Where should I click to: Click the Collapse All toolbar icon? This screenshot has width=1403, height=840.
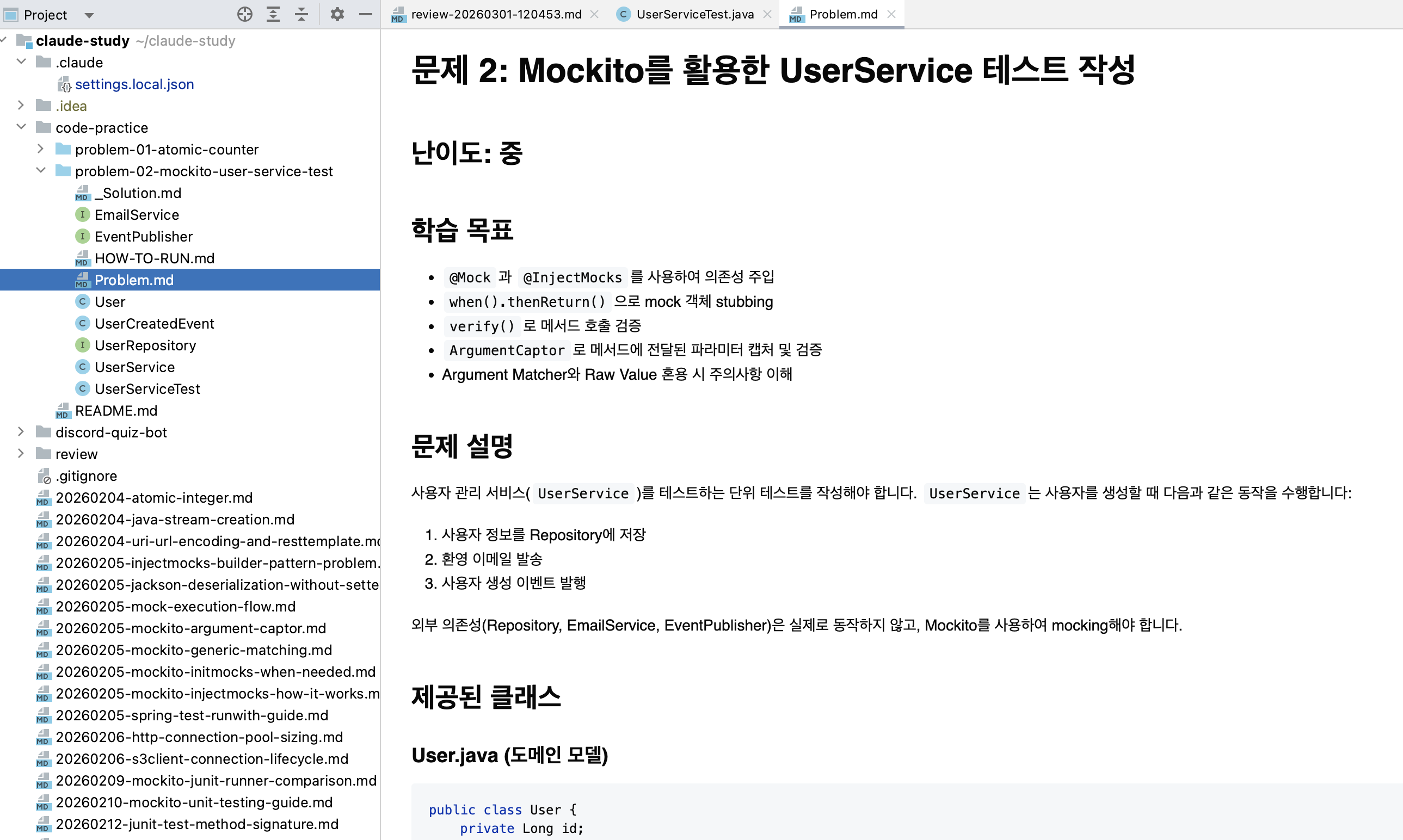pos(301,14)
